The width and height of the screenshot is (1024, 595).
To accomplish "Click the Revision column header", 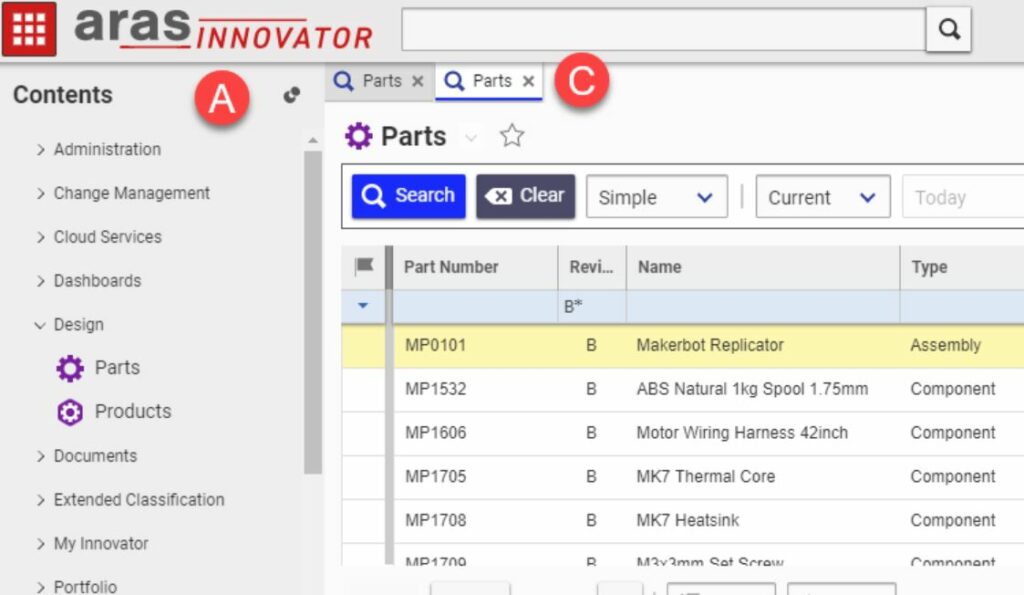I will tap(591, 267).
